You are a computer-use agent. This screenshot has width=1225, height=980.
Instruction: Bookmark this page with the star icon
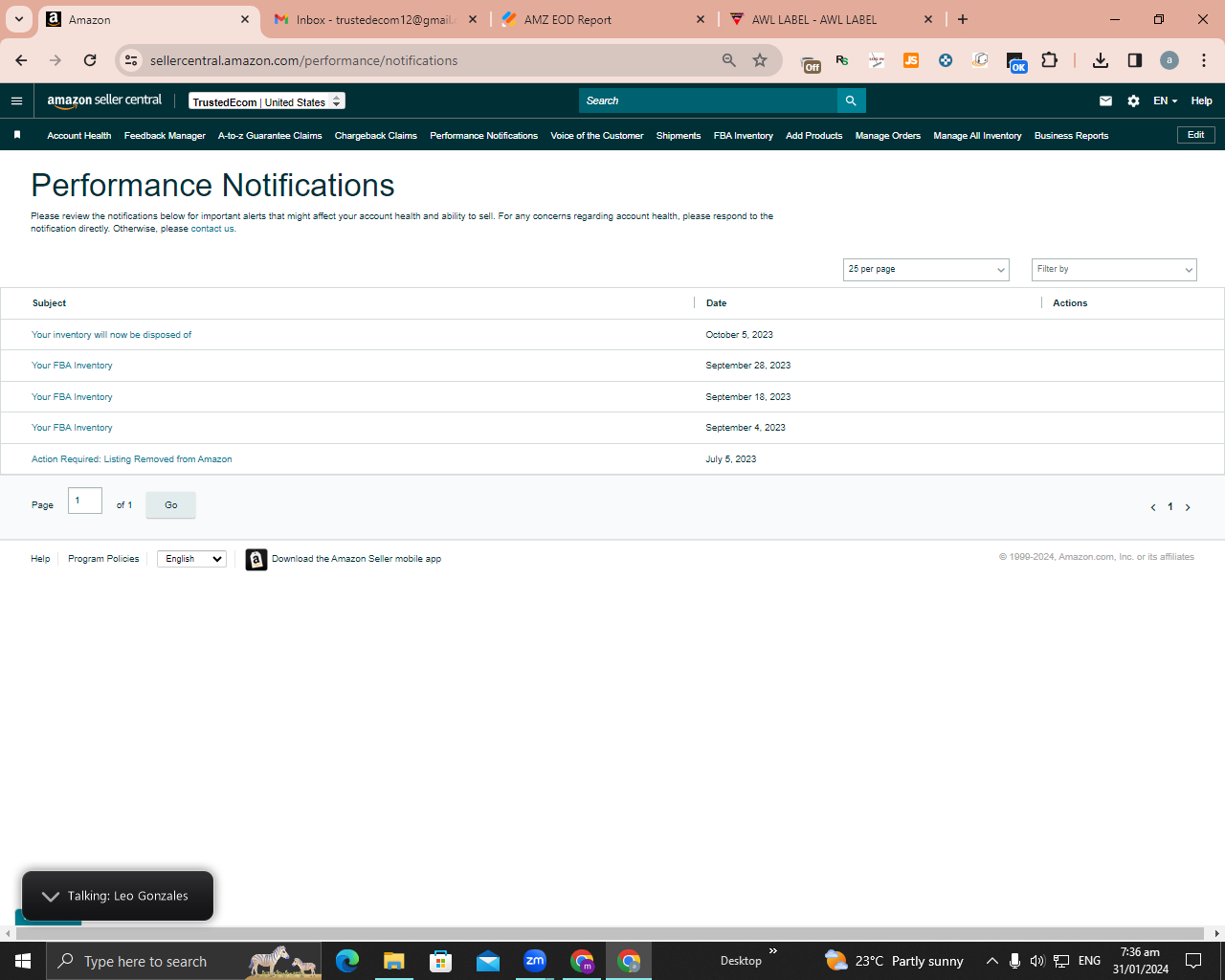pos(760,60)
